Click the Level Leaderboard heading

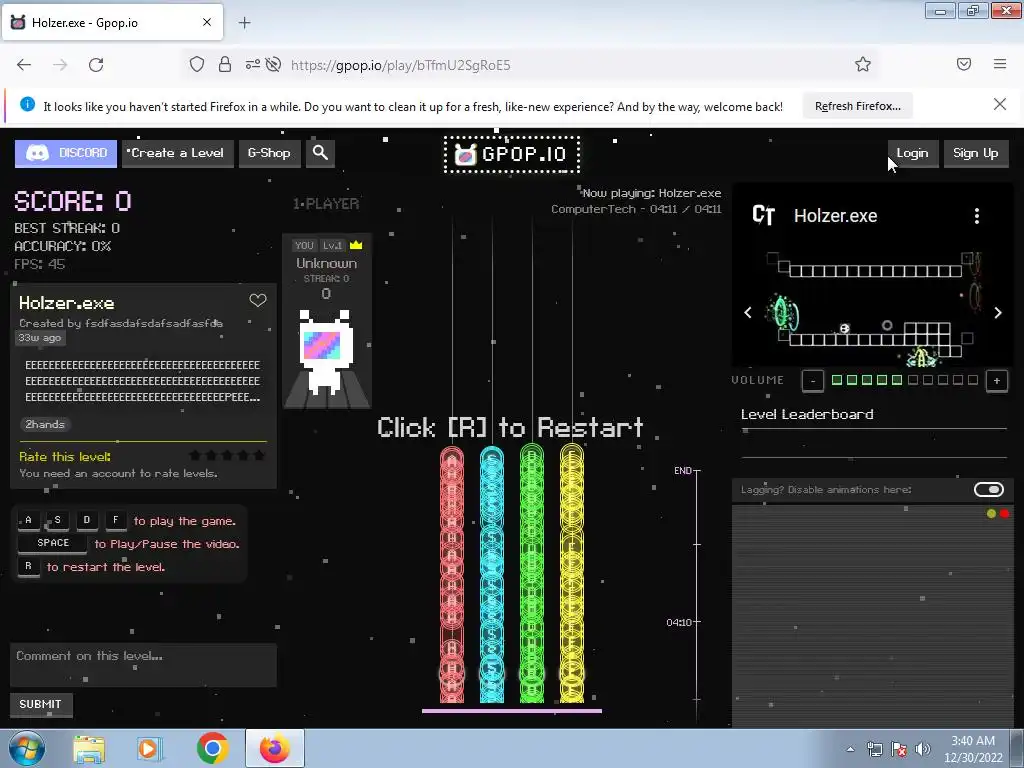click(x=807, y=415)
